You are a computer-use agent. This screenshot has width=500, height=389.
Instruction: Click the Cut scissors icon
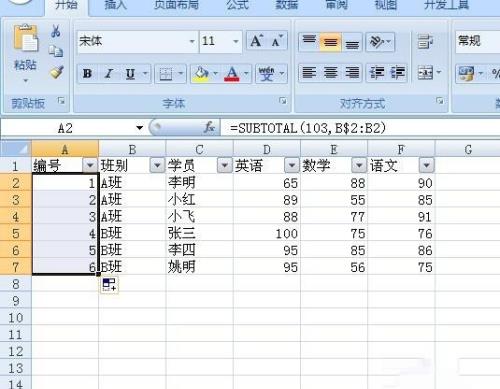56,31
